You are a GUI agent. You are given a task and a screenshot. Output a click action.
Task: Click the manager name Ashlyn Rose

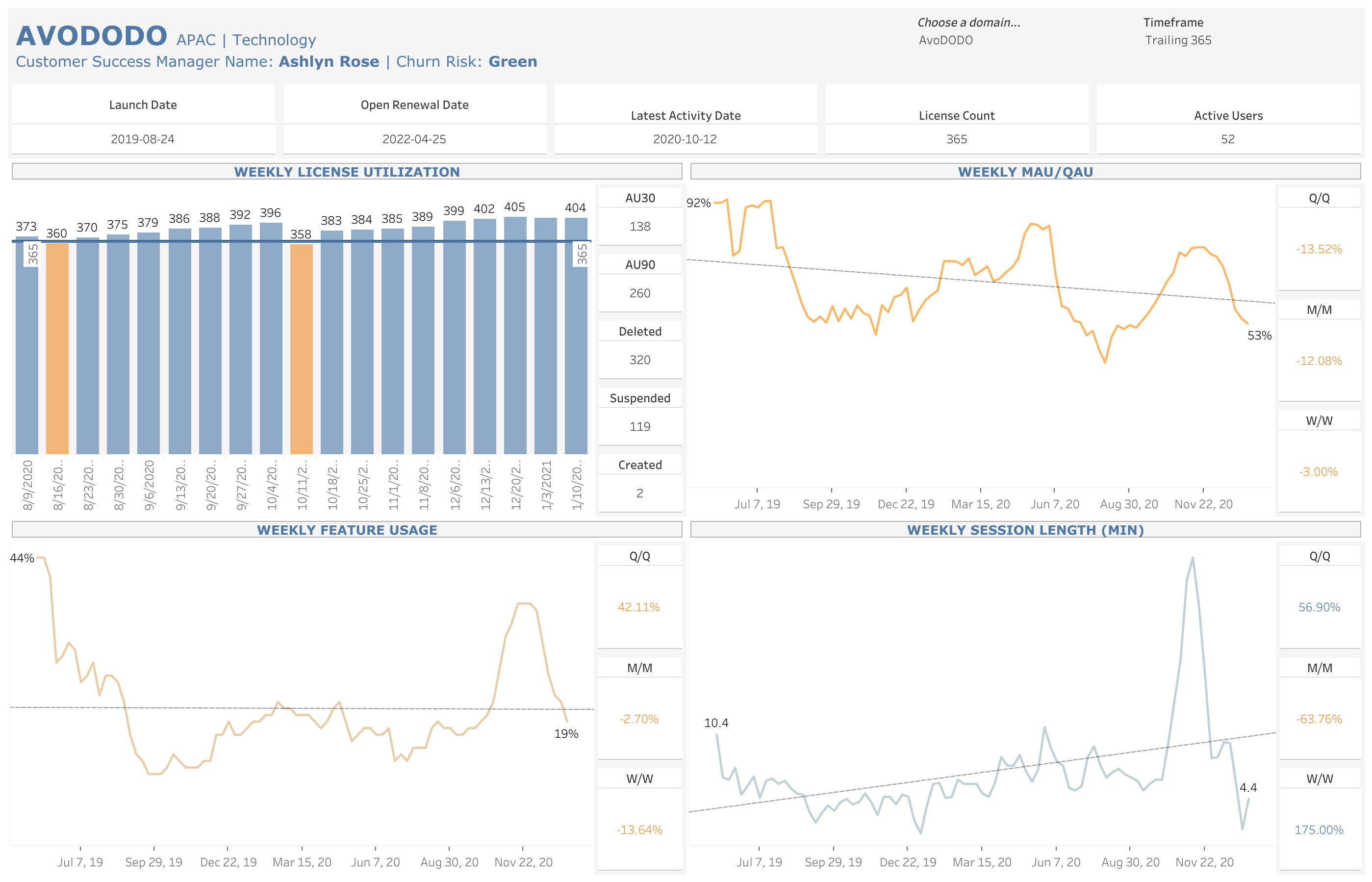[x=329, y=61]
